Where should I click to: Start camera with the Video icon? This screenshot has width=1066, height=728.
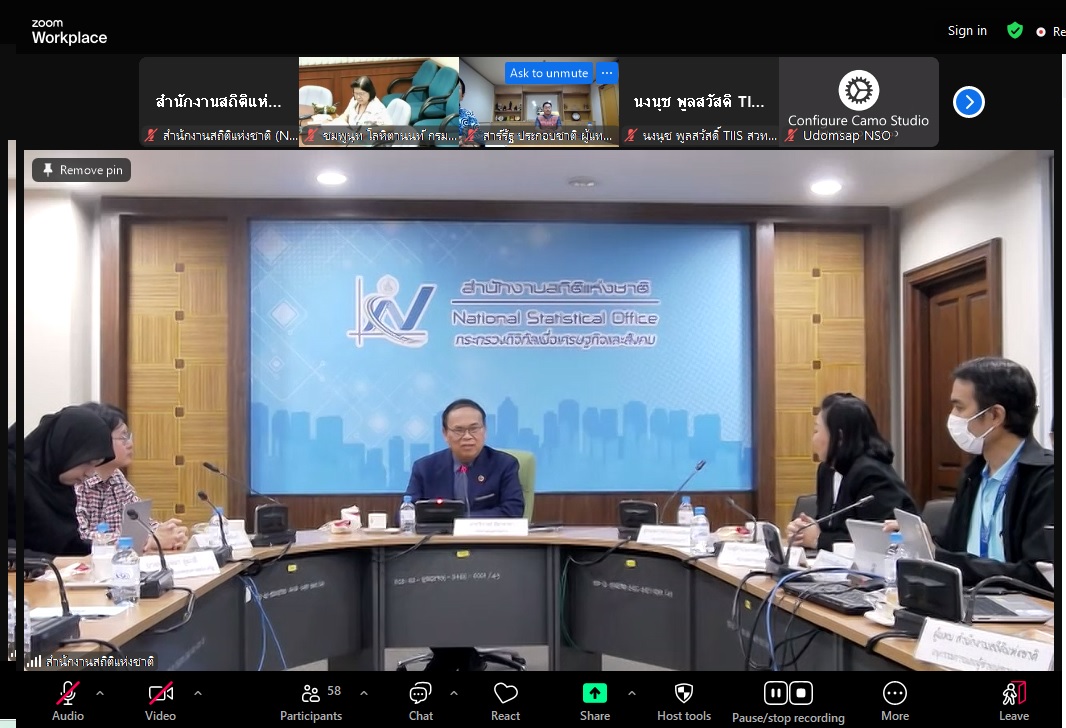pos(160,693)
